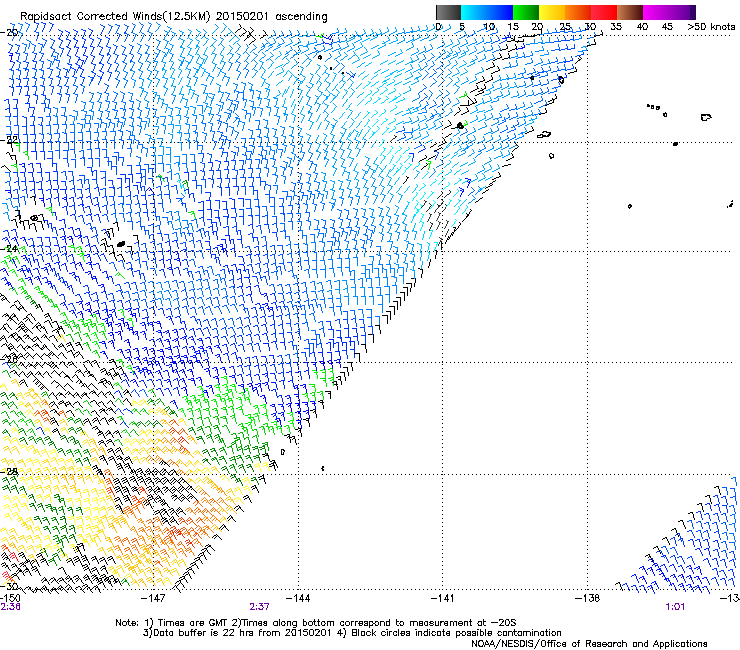The height and width of the screenshot is (650, 740).
Task: Select the '-28' latitude axis label
Action: [x=9, y=471]
